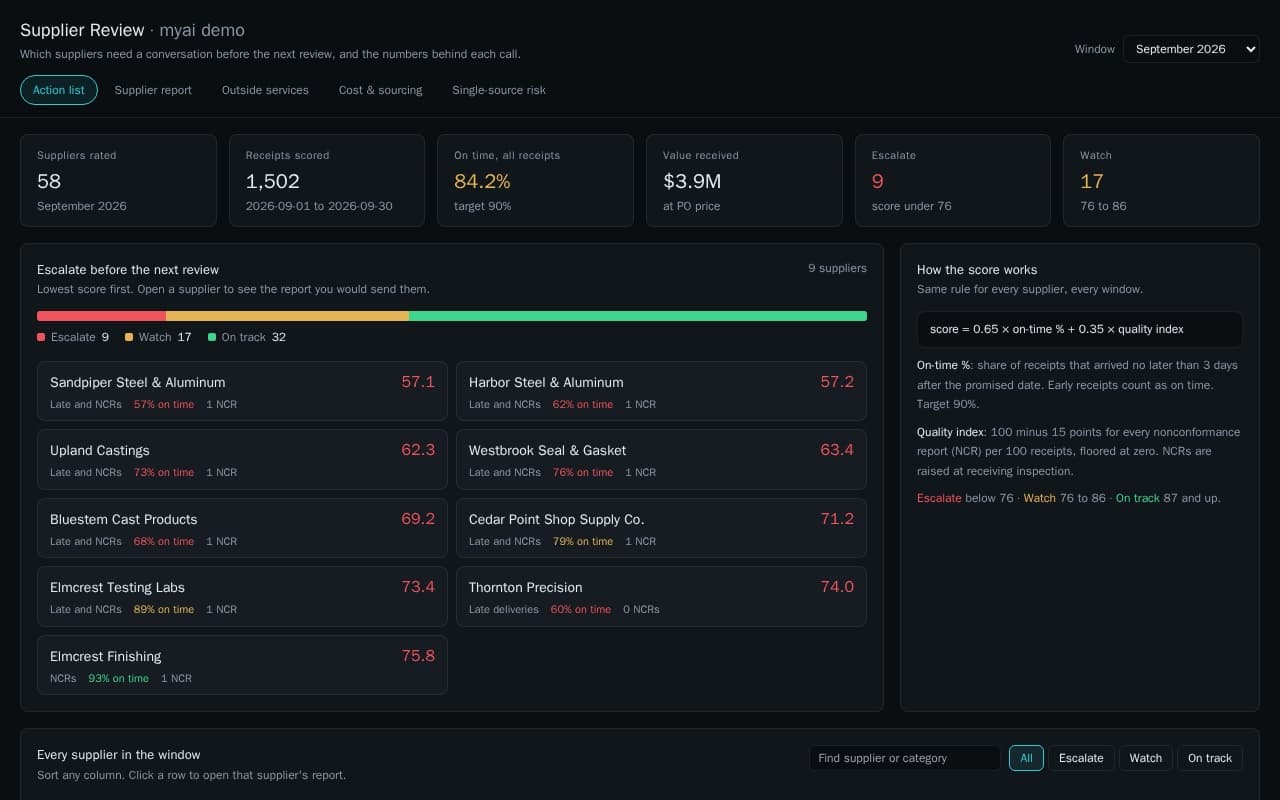This screenshot has height=800, width=1280.
Task: Select the All filter button
Action: [1026, 758]
